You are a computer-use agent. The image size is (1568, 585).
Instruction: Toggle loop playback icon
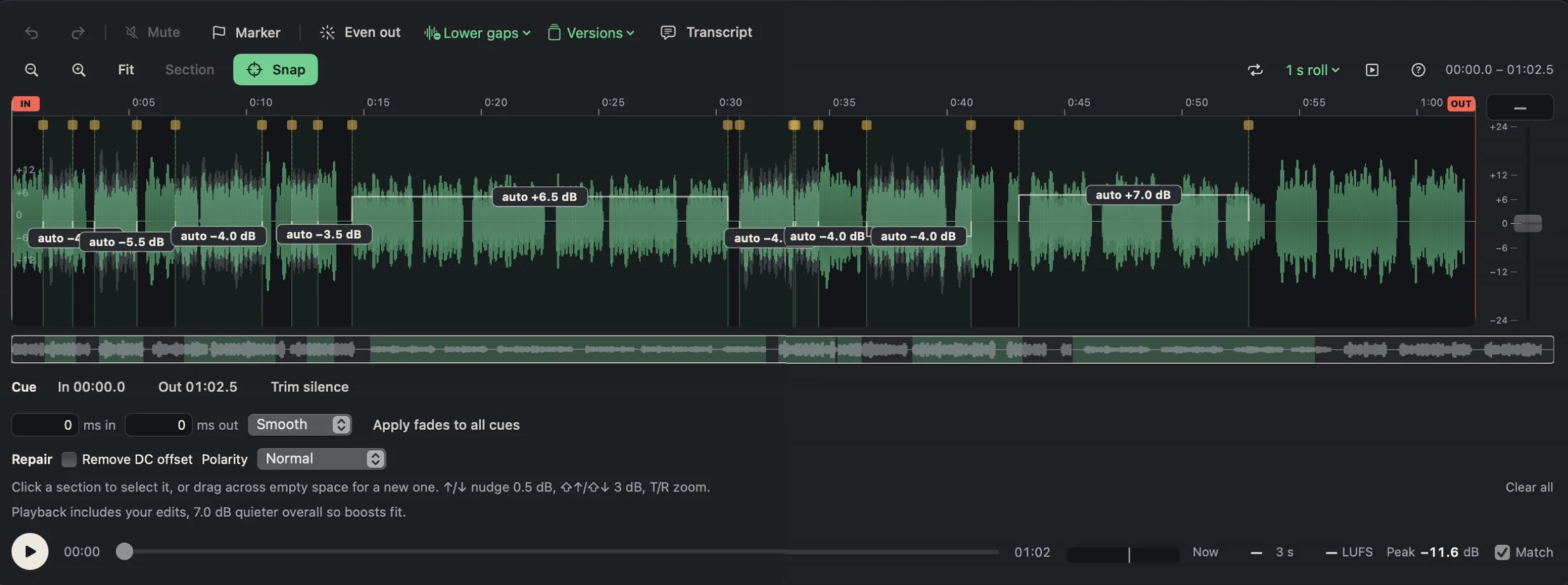click(1255, 70)
